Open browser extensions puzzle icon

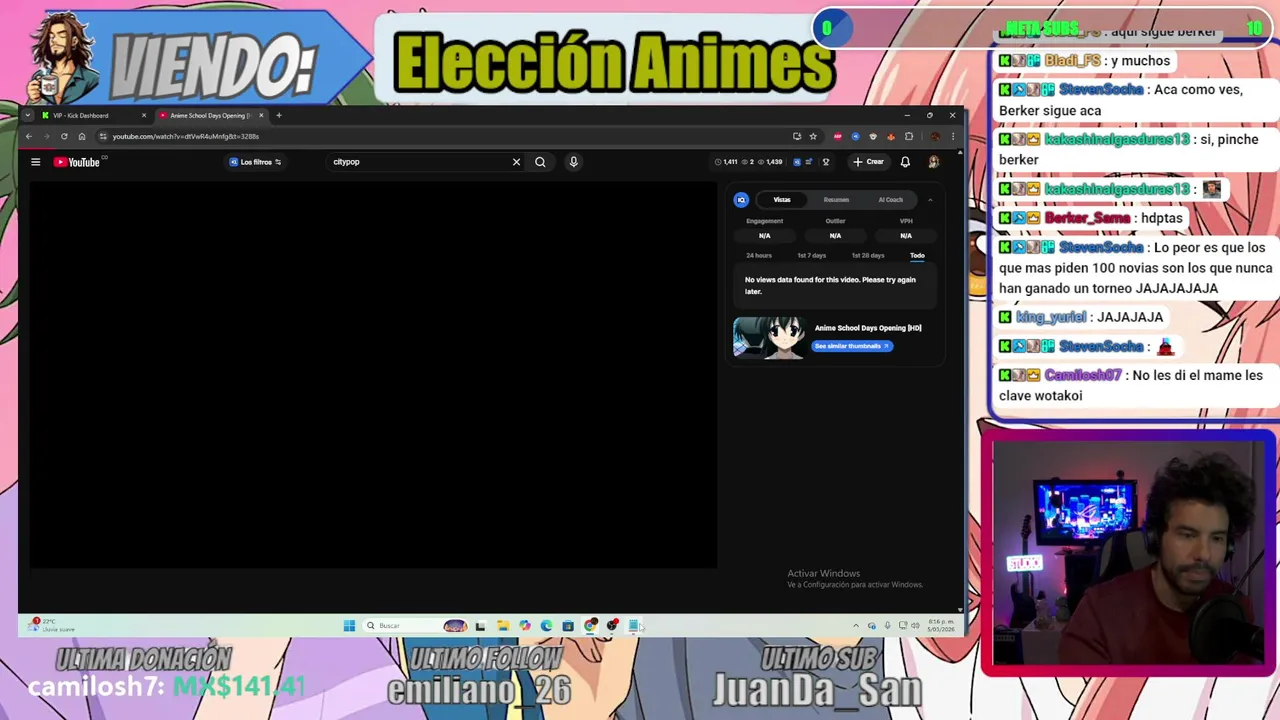click(x=909, y=136)
